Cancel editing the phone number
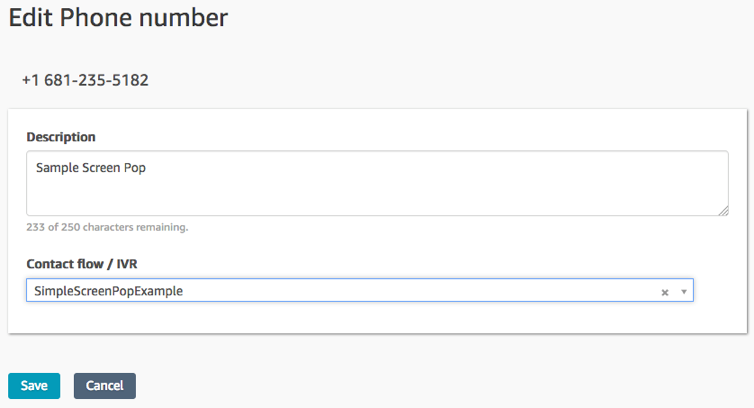The width and height of the screenshot is (754, 408). point(104,386)
